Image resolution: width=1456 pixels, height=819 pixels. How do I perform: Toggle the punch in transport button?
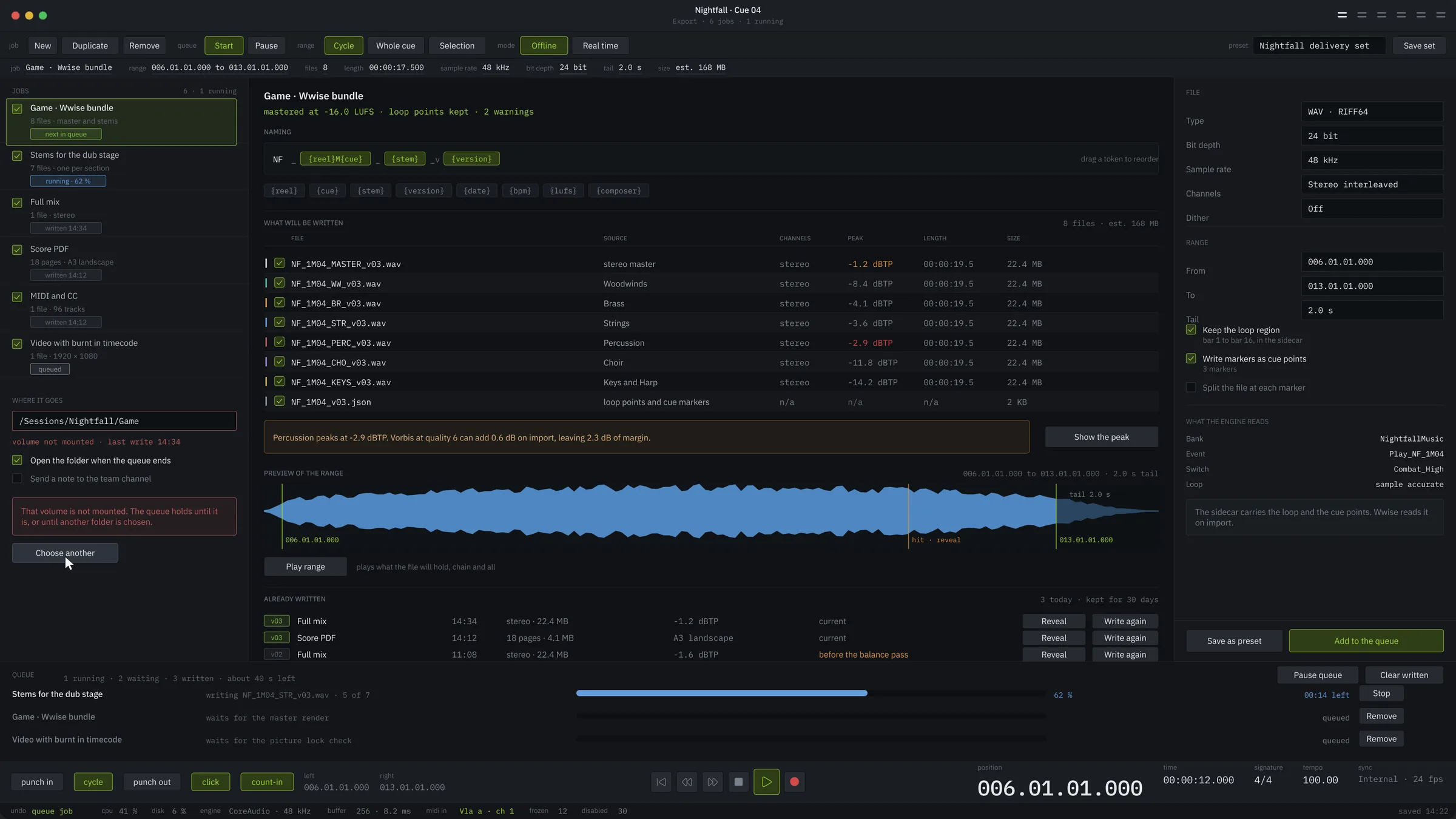pyautogui.click(x=37, y=782)
